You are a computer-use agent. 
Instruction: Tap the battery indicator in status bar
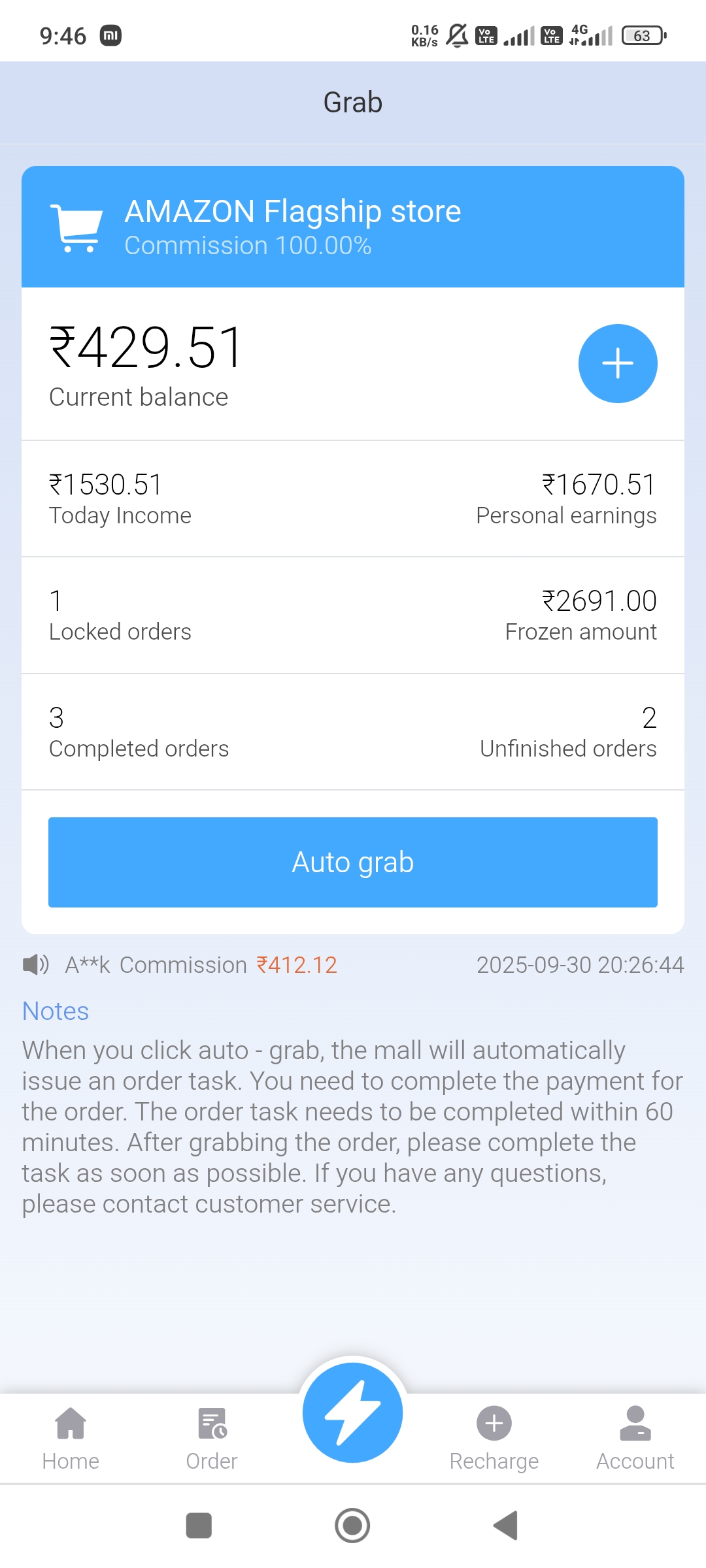tap(644, 35)
